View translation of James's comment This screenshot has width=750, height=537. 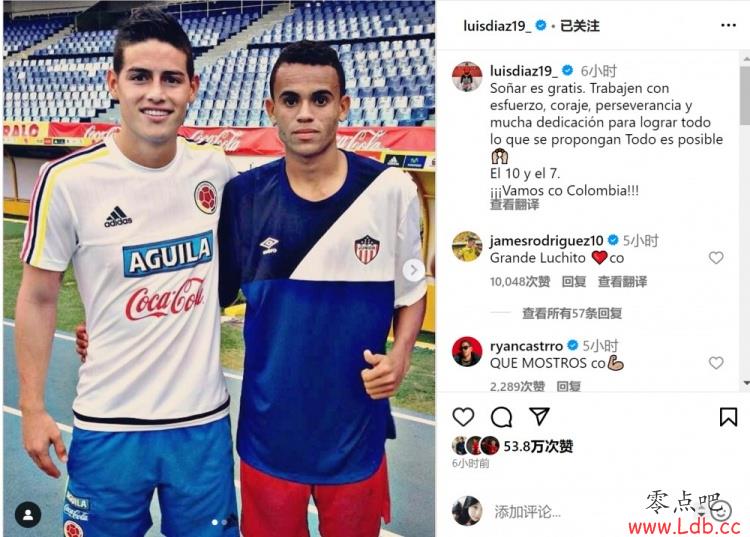click(x=622, y=282)
